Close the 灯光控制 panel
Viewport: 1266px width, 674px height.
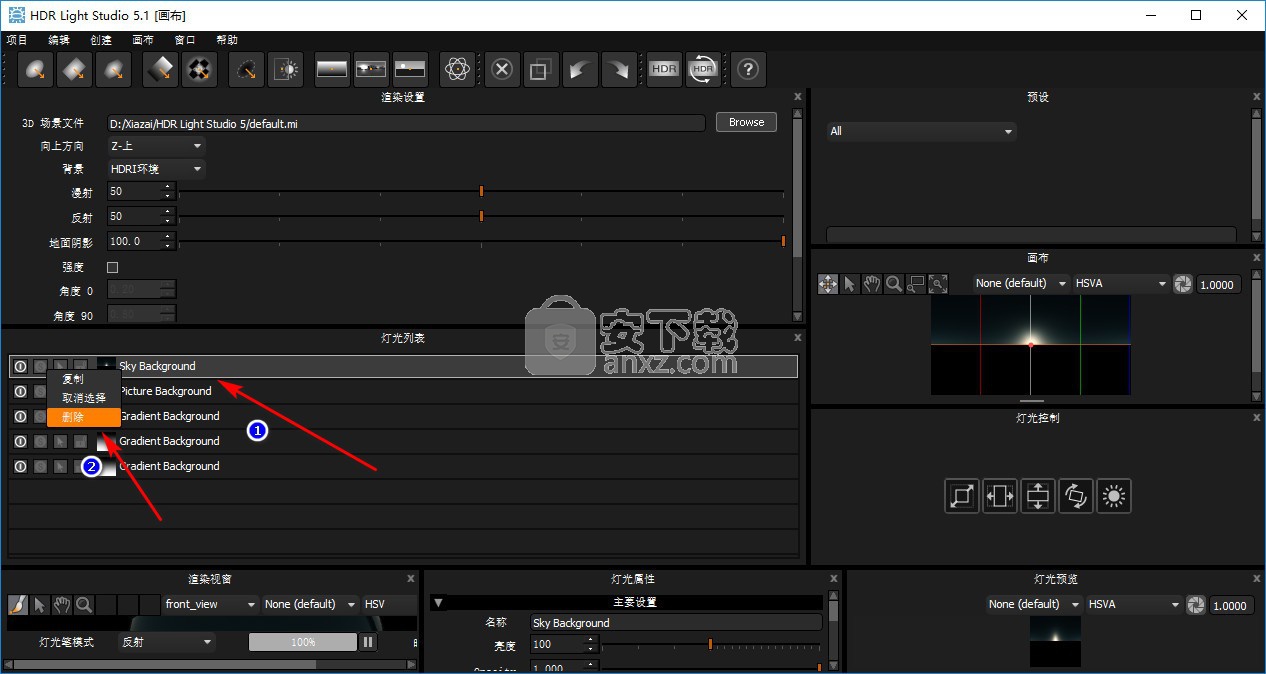pos(1257,417)
